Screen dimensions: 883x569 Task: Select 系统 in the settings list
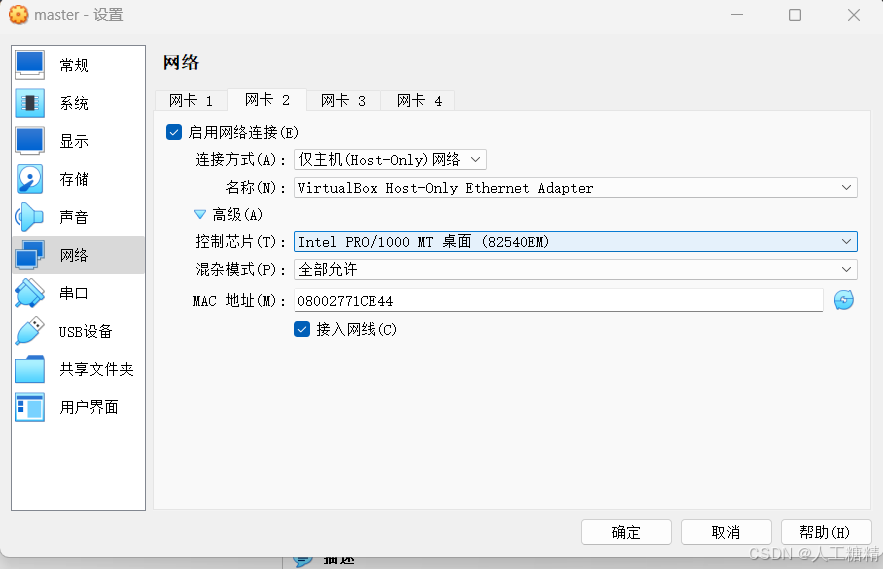pyautogui.click(x=78, y=103)
